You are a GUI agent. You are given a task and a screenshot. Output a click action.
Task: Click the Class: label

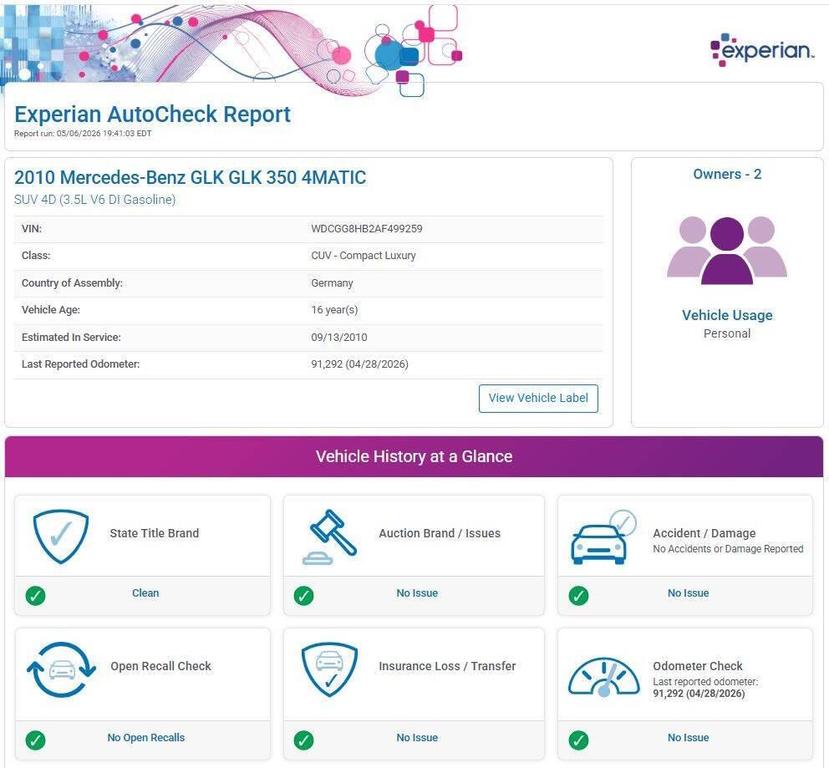(x=36, y=256)
